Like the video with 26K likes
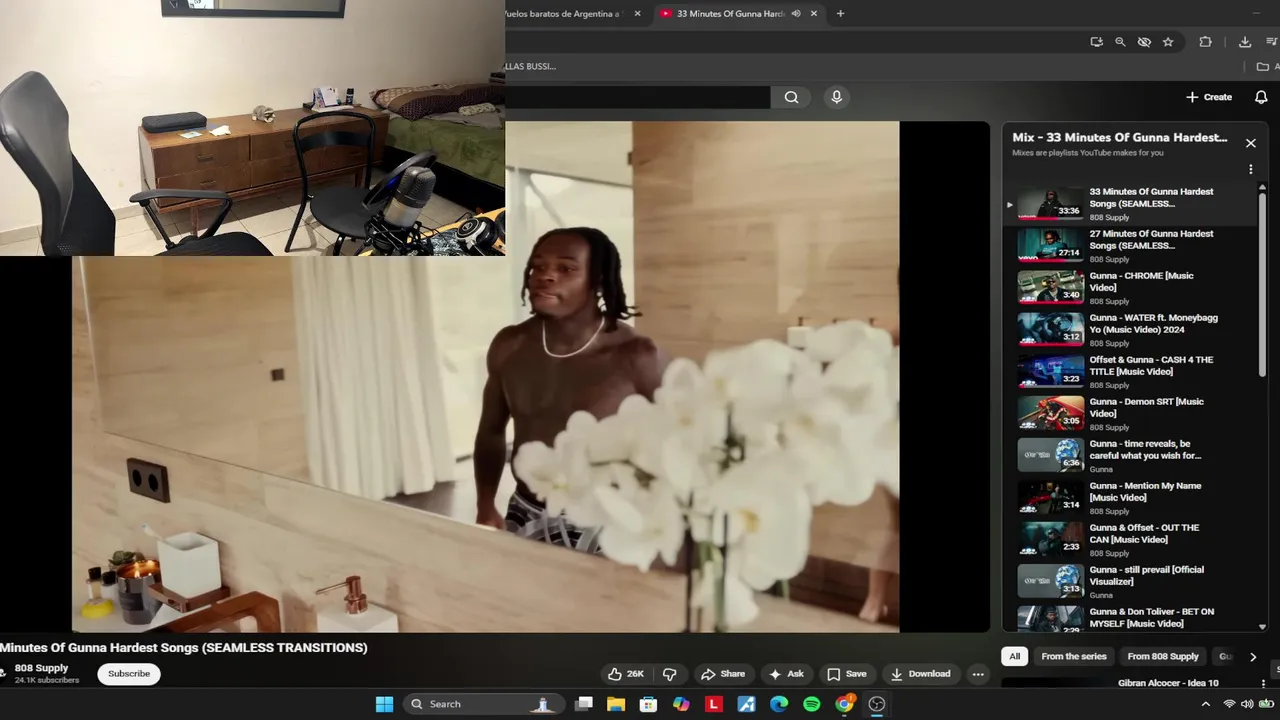This screenshot has width=1280, height=720. point(626,674)
